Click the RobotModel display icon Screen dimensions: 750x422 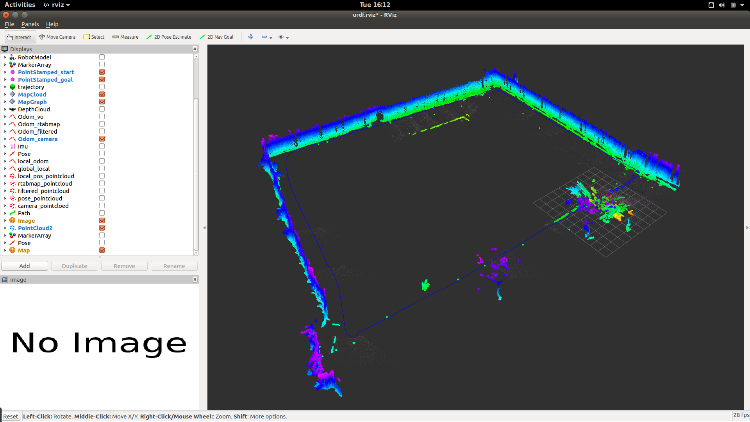point(12,57)
